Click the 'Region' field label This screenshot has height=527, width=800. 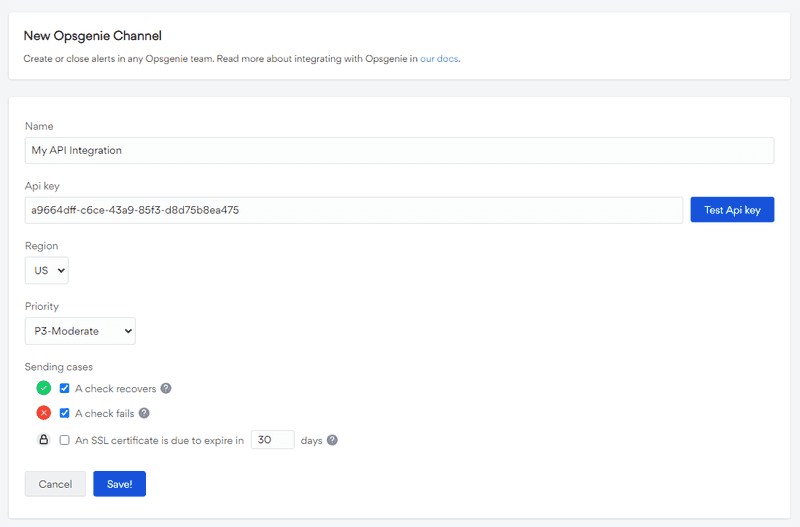41,246
